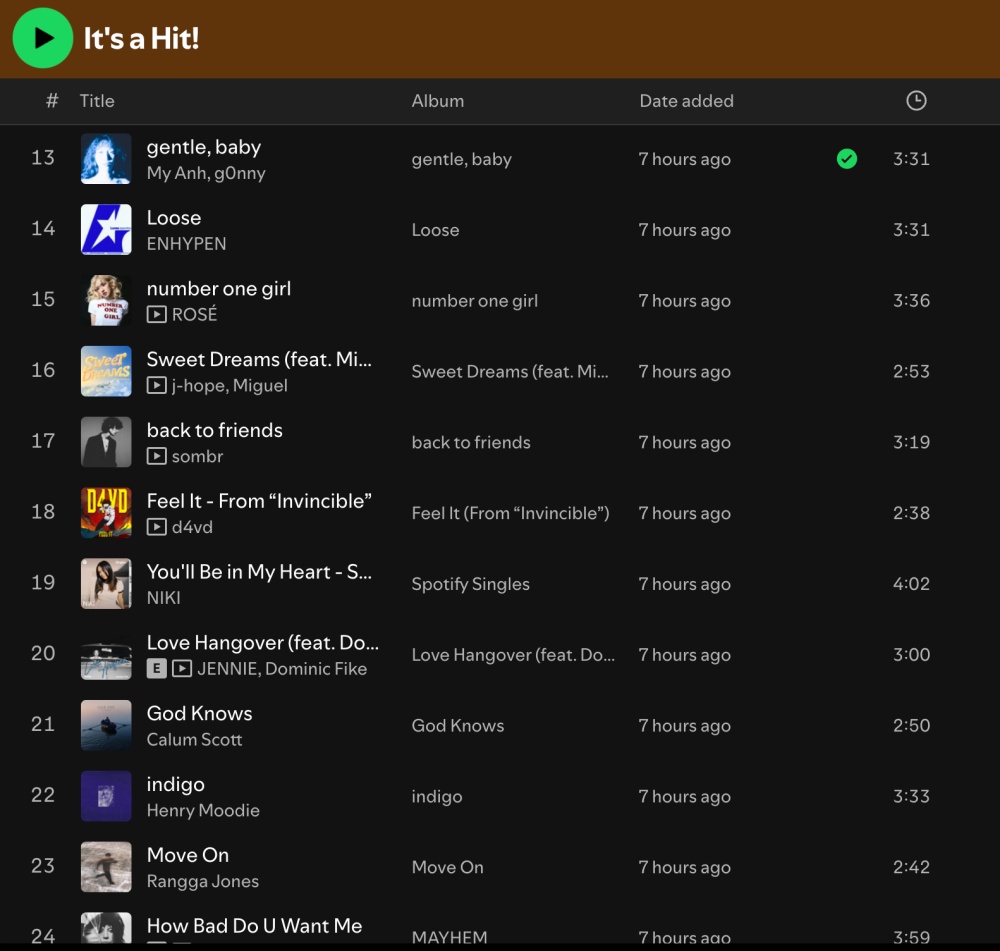
Task: Play the It's a Hit! playlist
Action: coord(43,38)
